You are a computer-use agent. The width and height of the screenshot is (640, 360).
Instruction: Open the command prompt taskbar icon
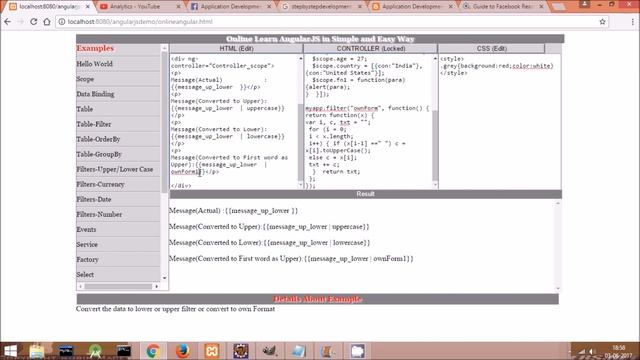pos(124,351)
